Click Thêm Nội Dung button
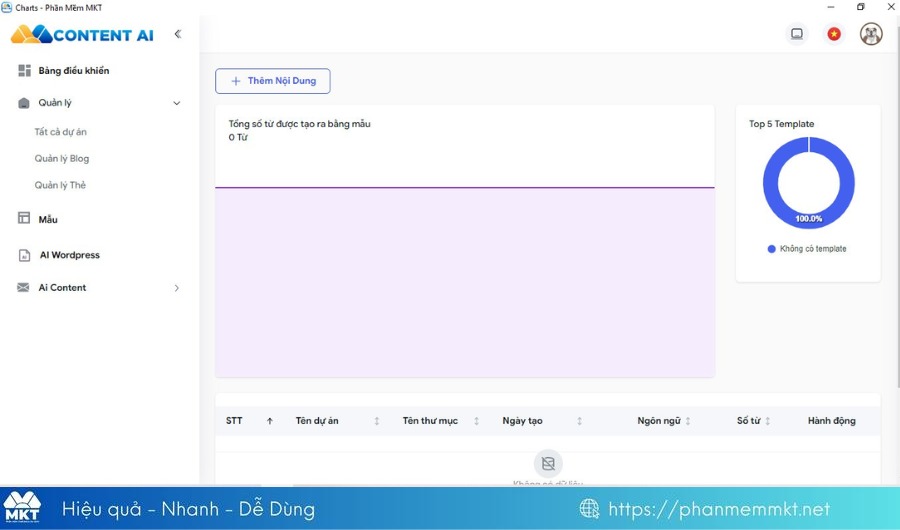 coord(273,81)
